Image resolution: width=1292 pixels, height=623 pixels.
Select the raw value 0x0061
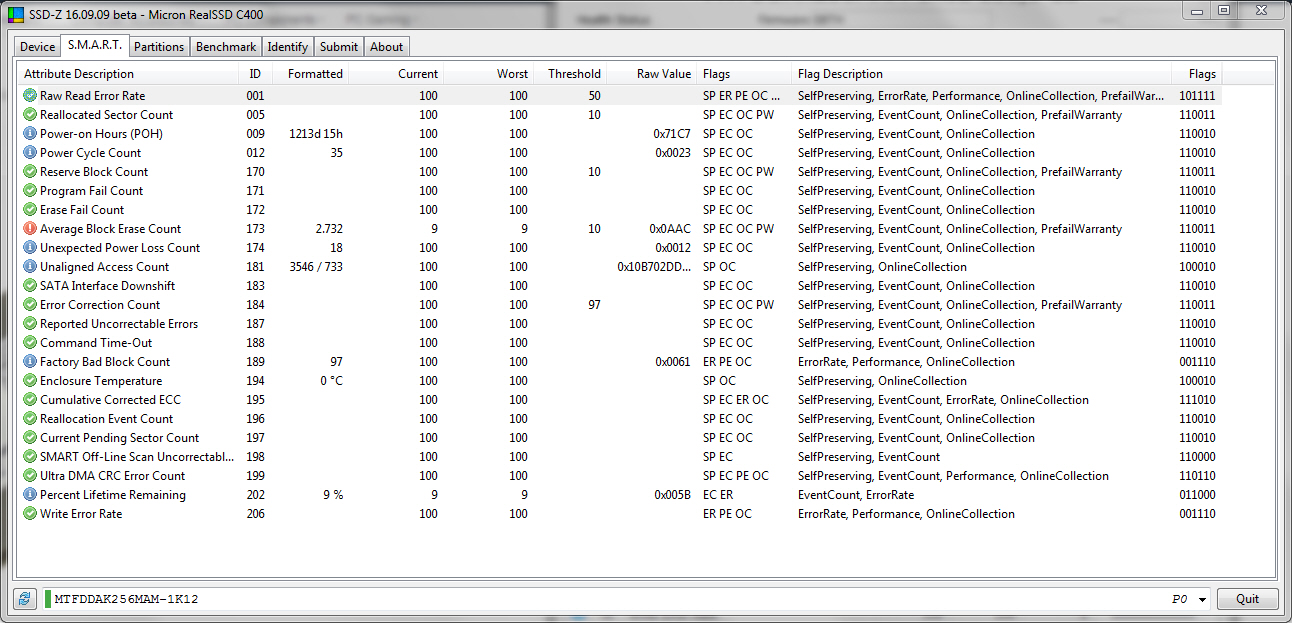coord(673,362)
